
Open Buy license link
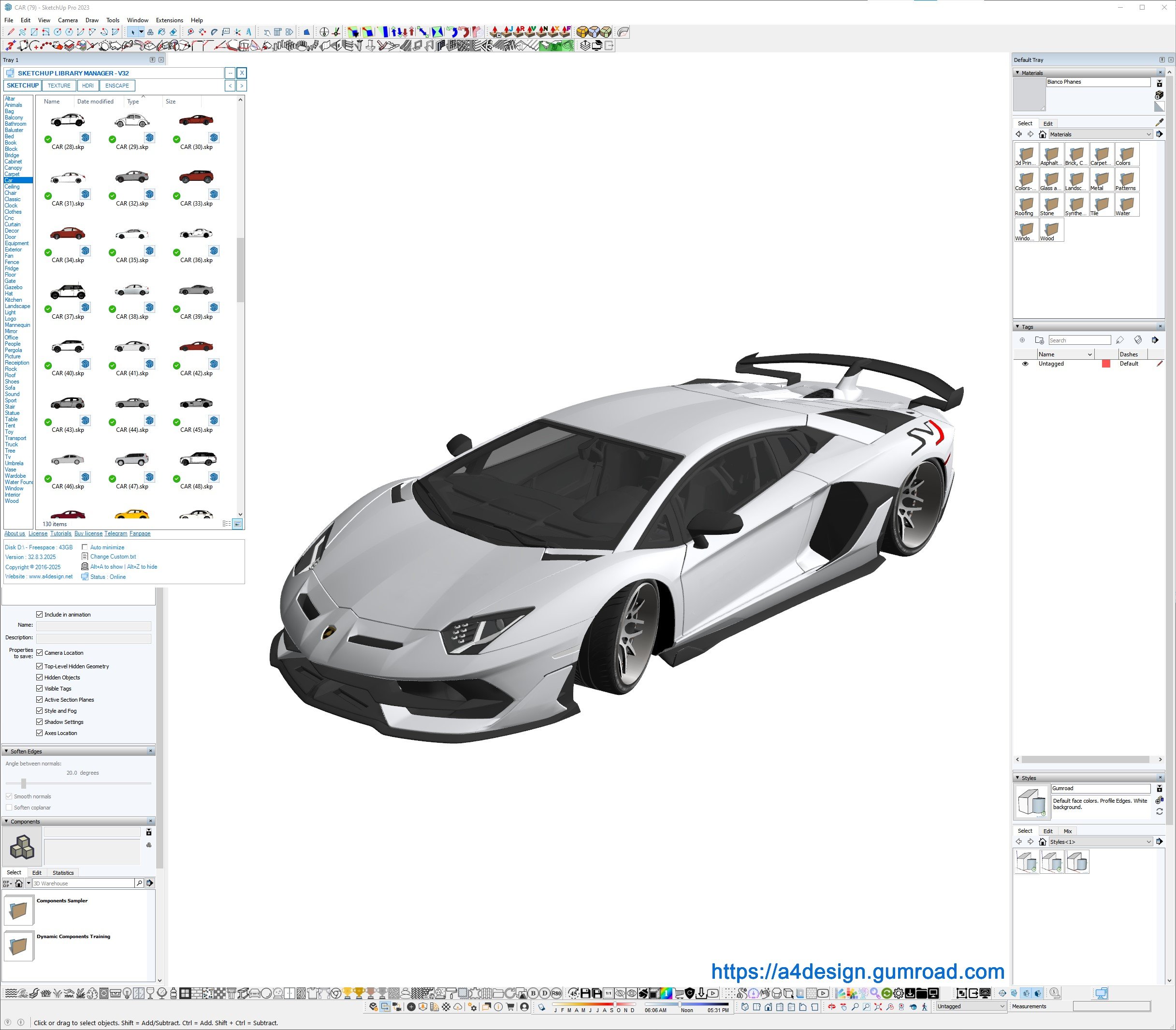(88, 533)
